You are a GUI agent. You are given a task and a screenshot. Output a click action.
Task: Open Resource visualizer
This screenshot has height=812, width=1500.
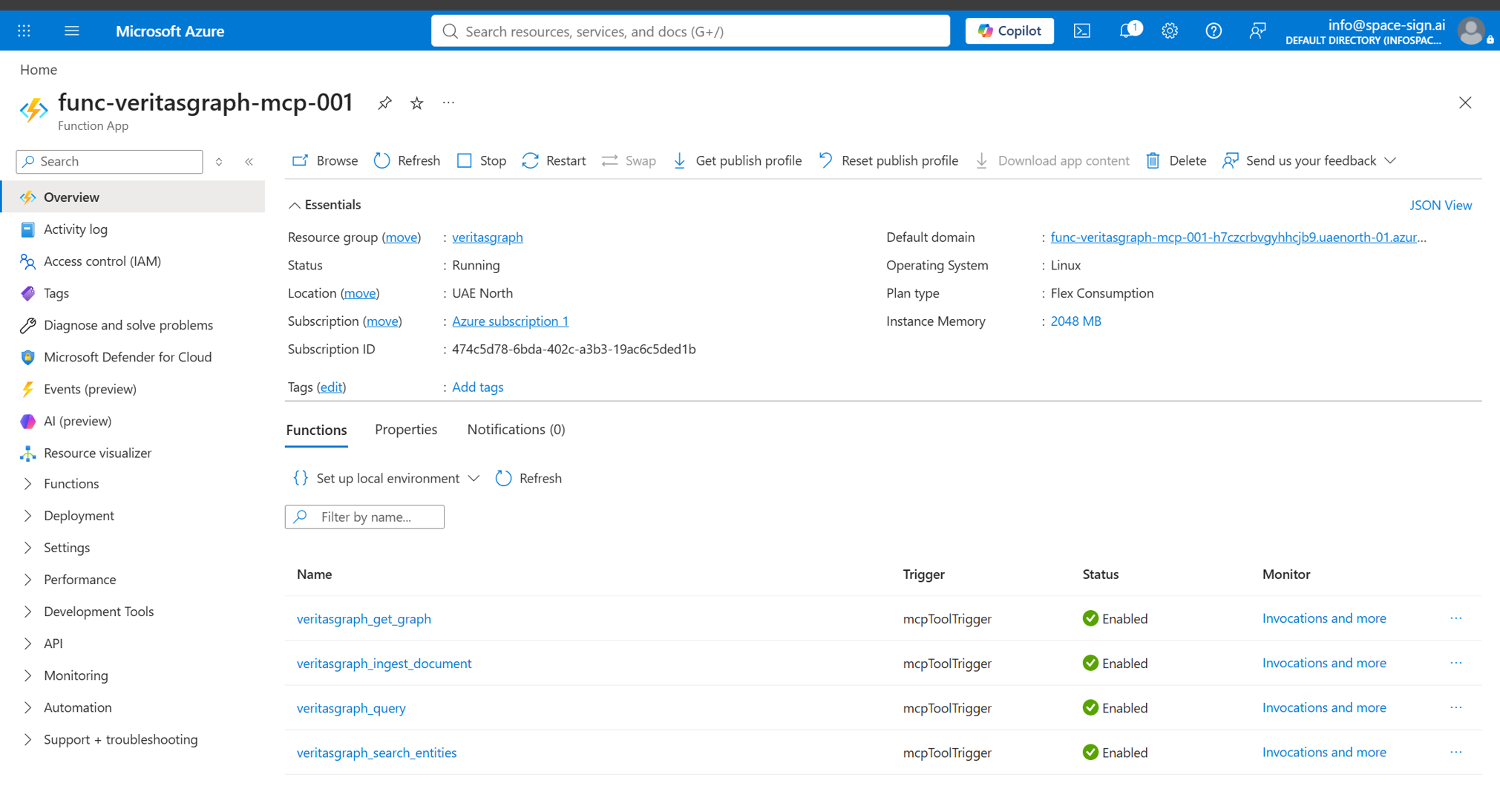tap(97, 453)
